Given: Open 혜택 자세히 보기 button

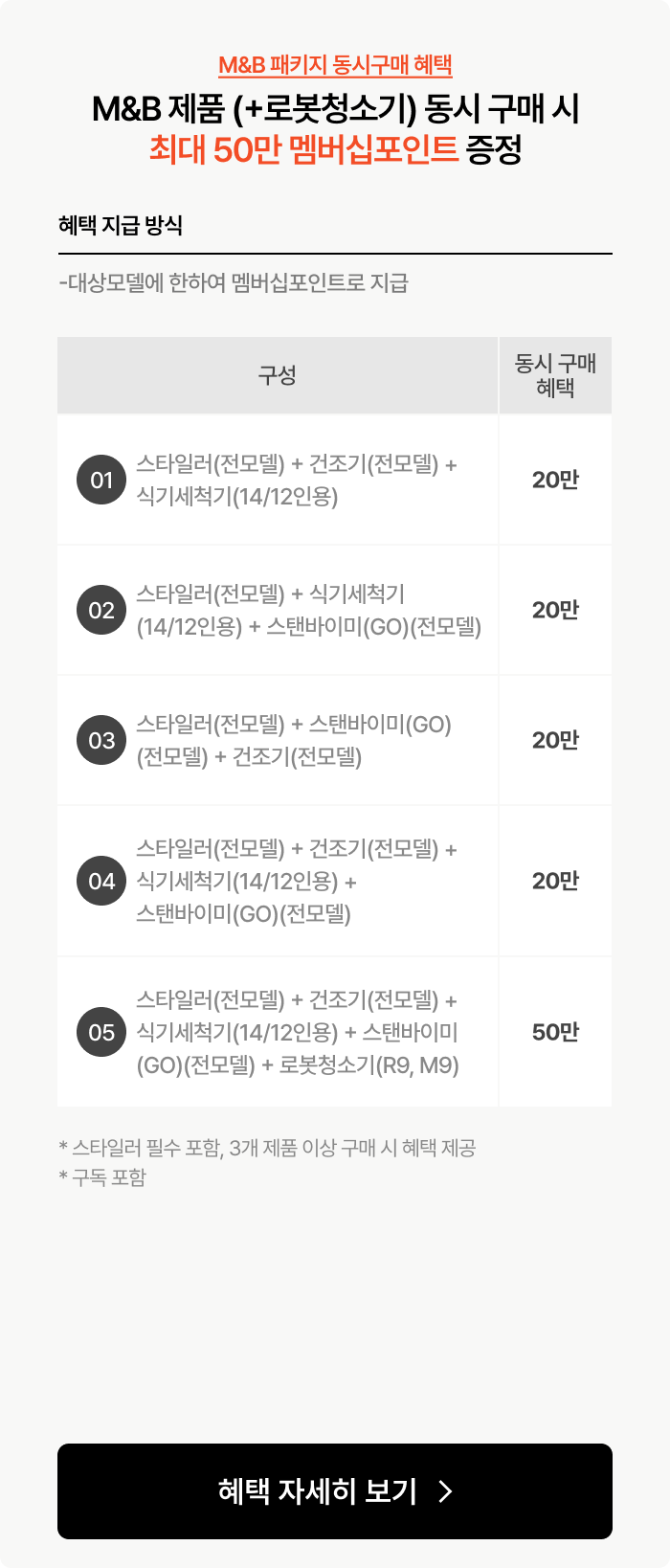Looking at the screenshot, I should click(x=335, y=1491).
